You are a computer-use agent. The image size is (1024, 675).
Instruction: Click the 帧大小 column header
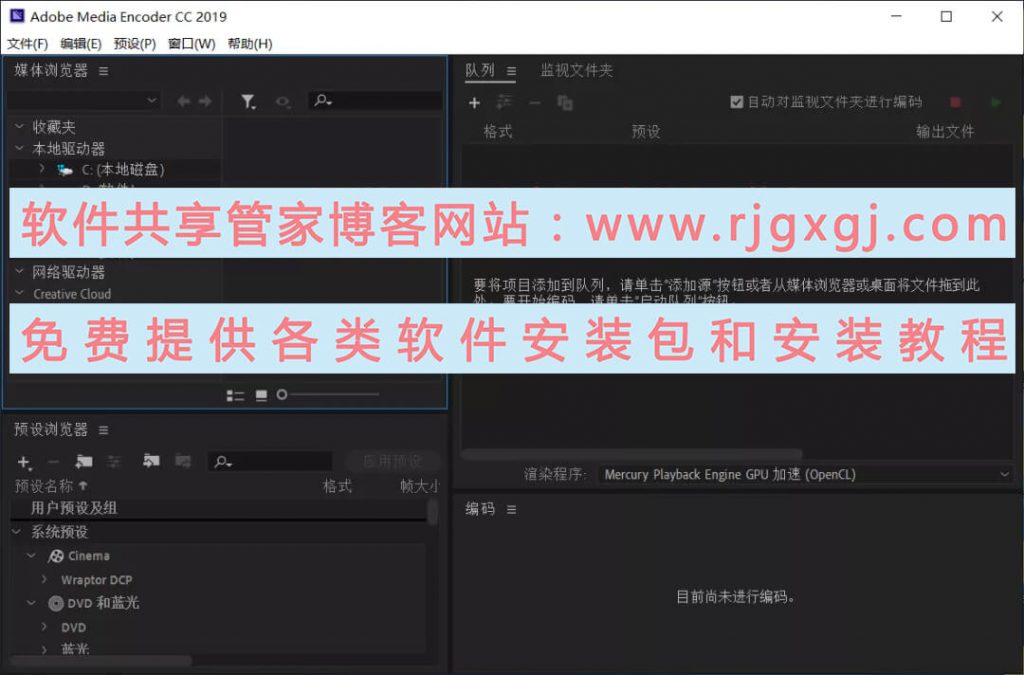(420, 486)
